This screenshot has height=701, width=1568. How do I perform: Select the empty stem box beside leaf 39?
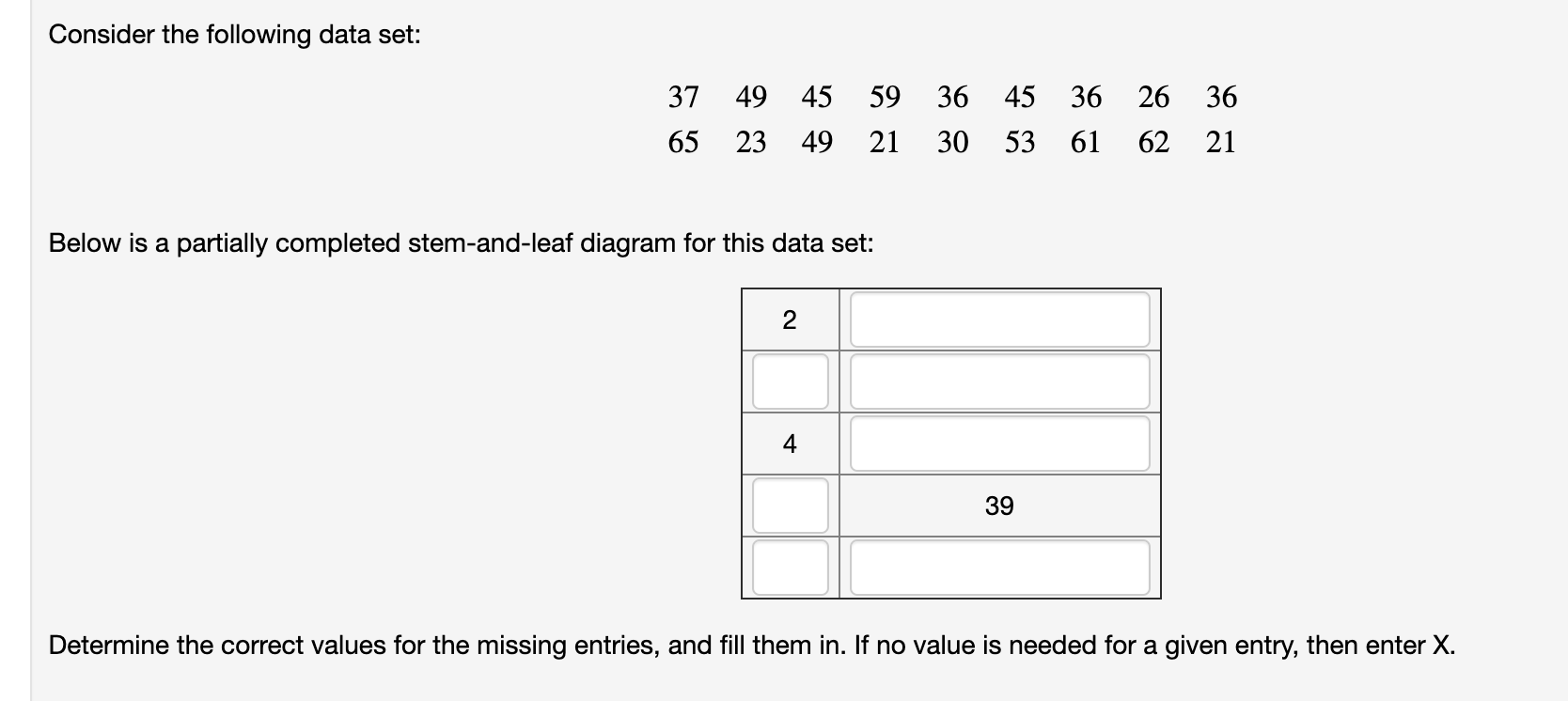(790, 505)
